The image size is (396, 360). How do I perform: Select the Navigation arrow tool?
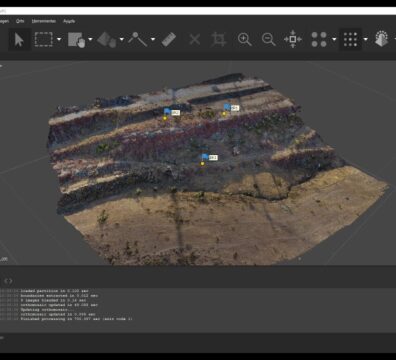point(19,40)
